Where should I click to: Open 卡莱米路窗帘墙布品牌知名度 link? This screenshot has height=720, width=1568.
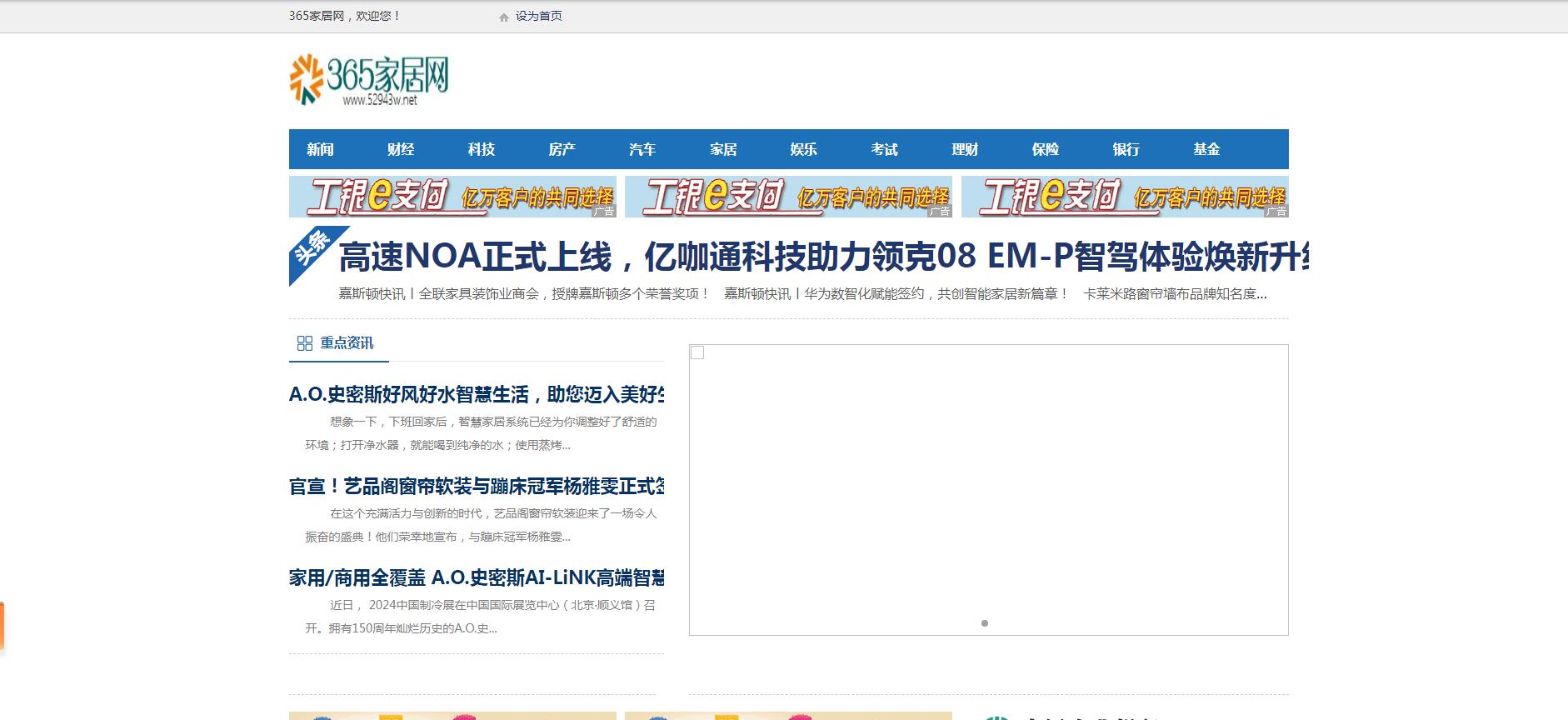1175,293
